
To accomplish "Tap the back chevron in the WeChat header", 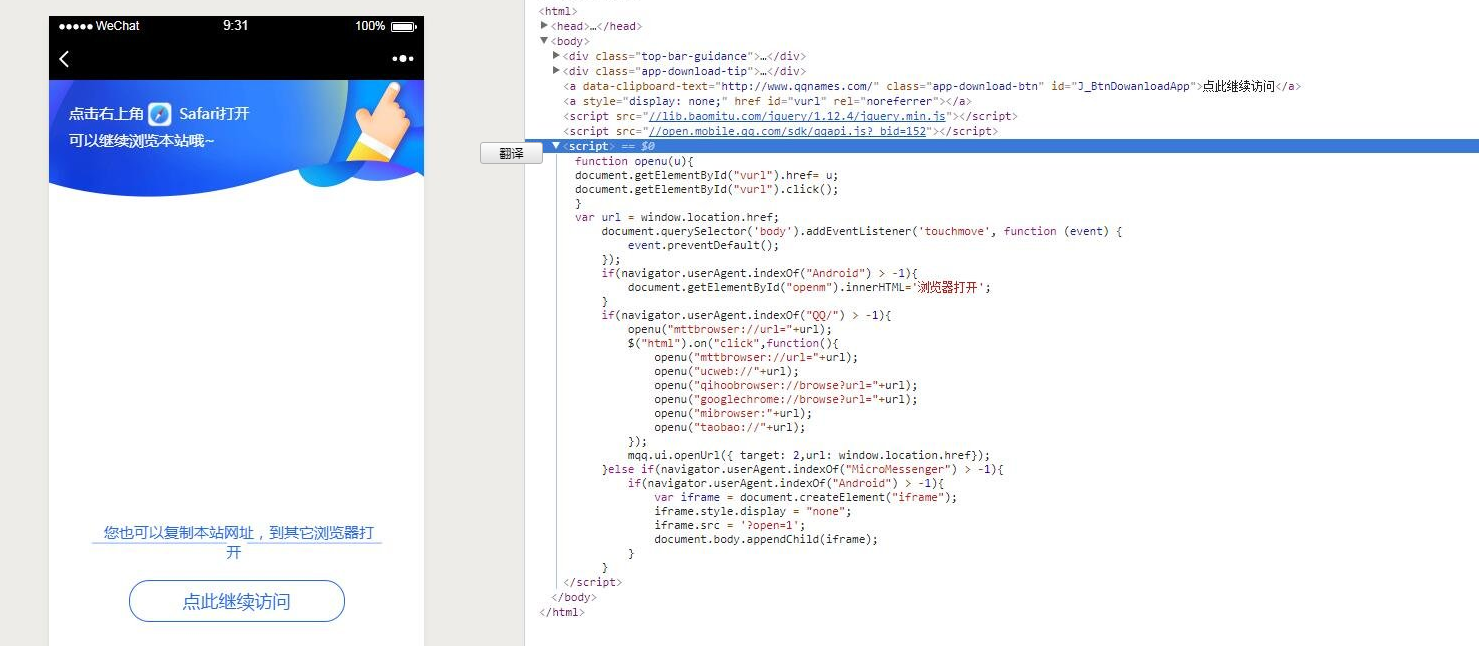I will tap(64, 59).
